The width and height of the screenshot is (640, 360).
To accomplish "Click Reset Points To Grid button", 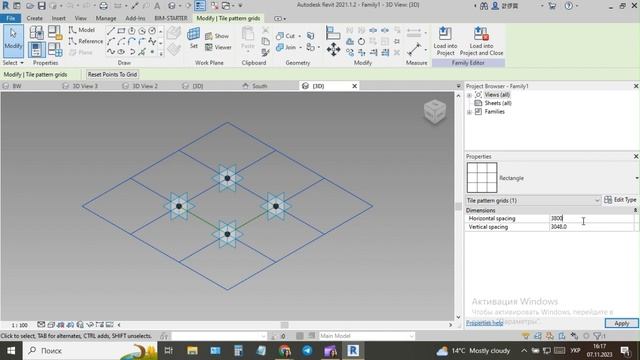I will pos(112,75).
